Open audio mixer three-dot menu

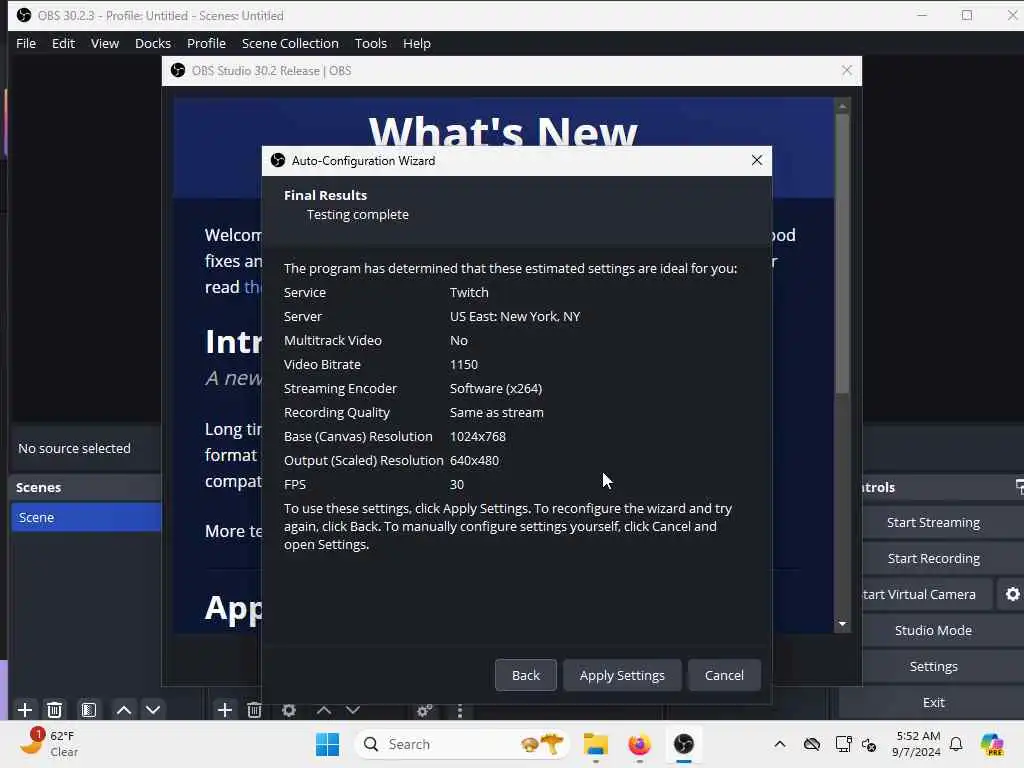click(460, 711)
